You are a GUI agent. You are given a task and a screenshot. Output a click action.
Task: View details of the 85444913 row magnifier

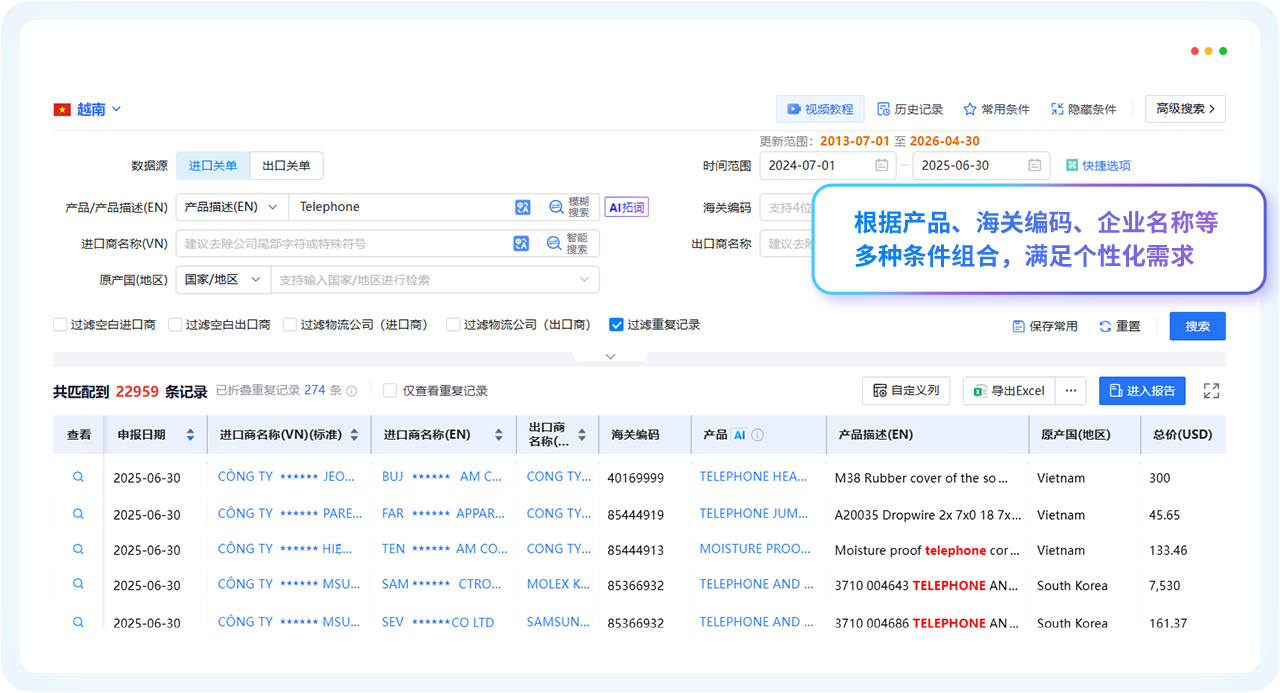coord(78,549)
